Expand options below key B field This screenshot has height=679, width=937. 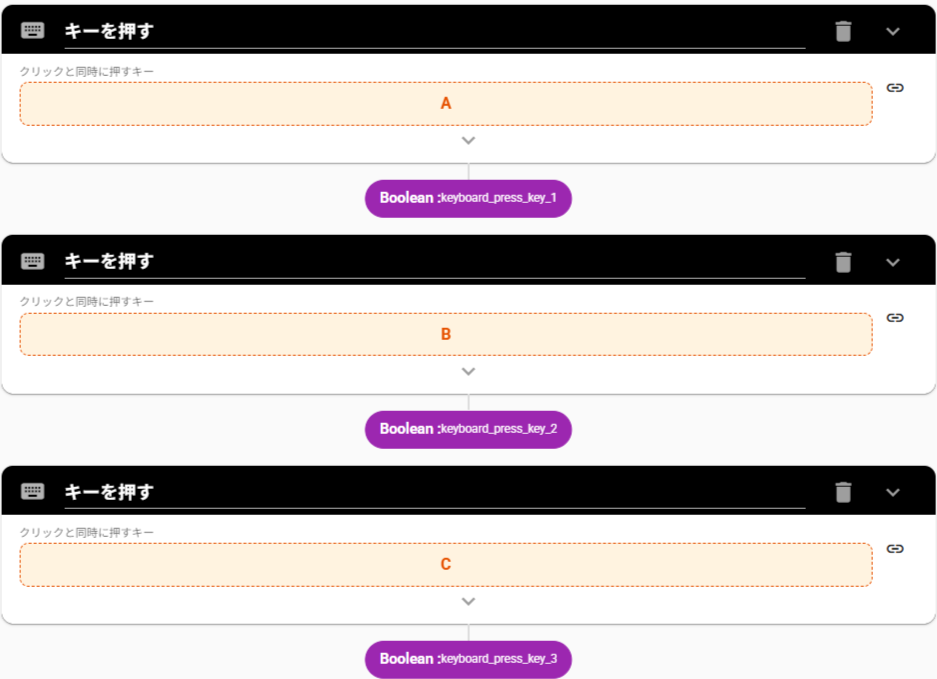[468, 371]
